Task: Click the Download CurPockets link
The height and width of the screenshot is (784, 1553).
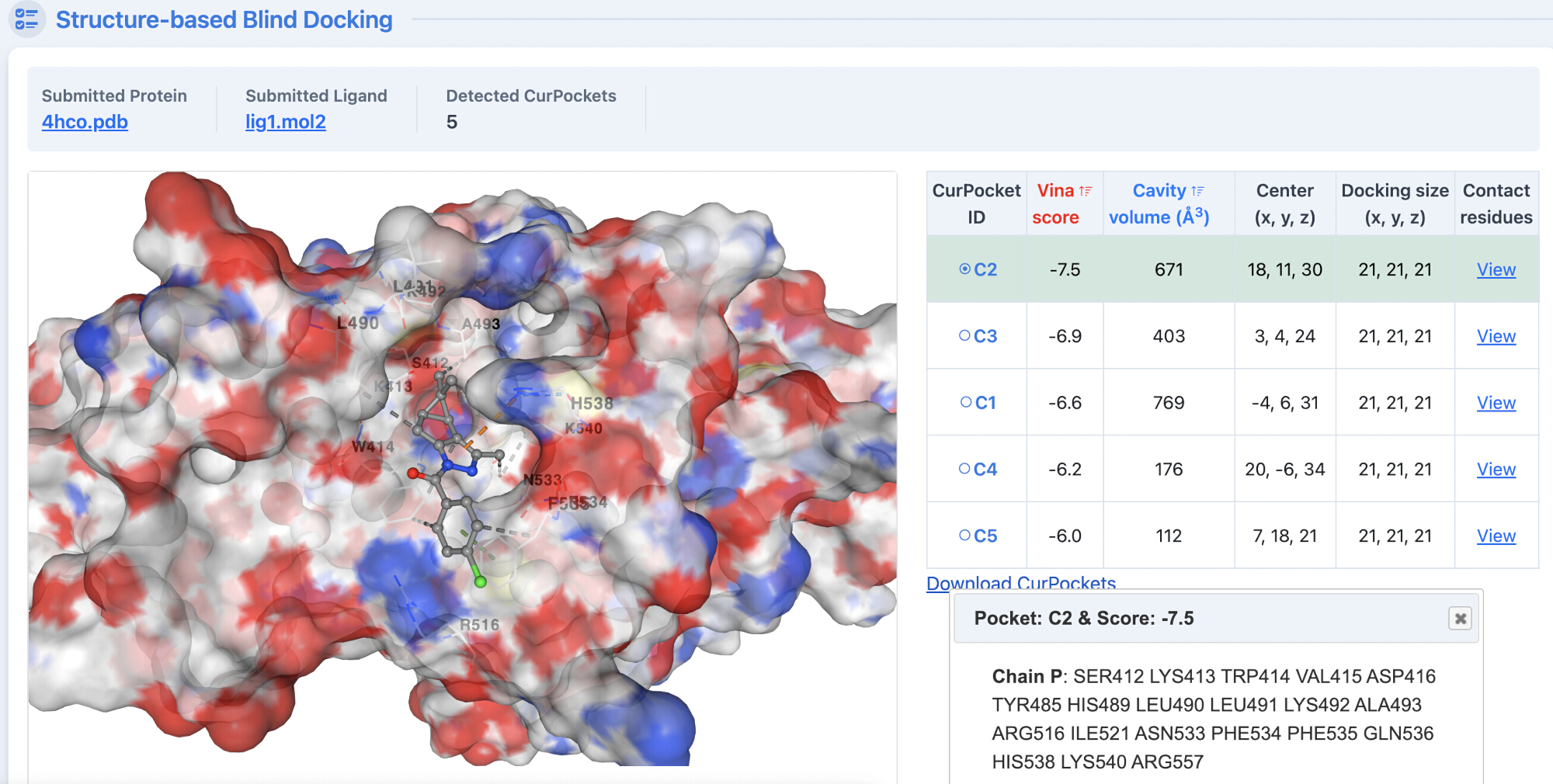Action: (x=1021, y=583)
